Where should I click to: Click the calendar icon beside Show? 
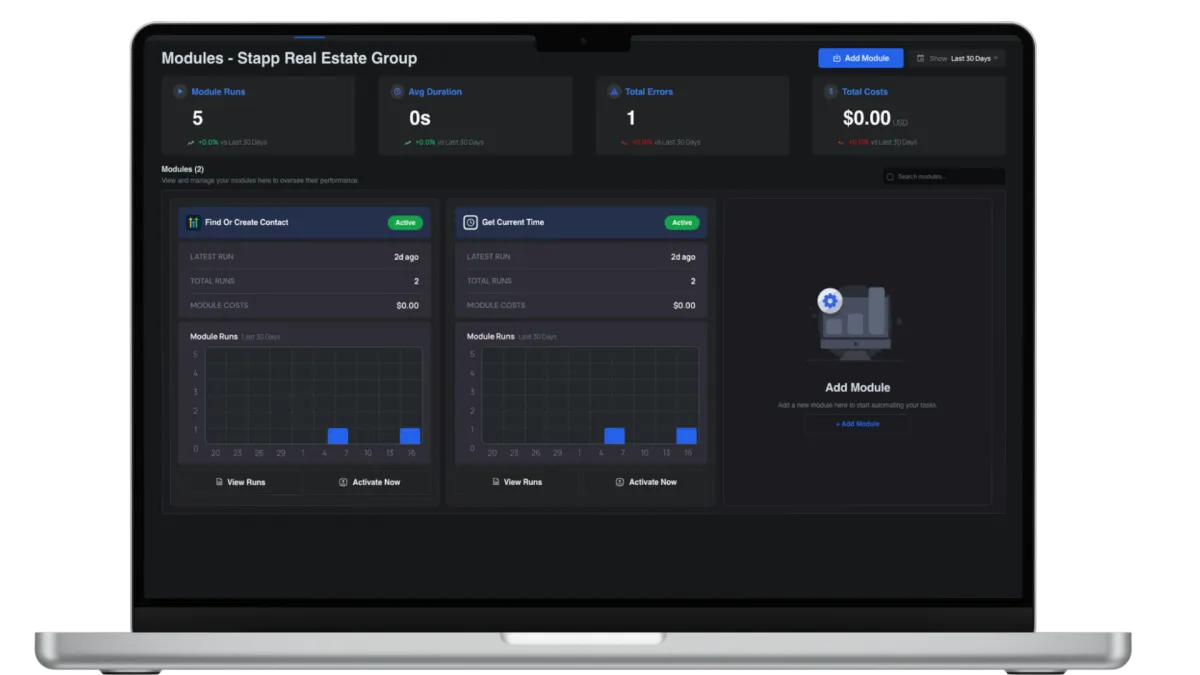pyautogui.click(x=920, y=58)
